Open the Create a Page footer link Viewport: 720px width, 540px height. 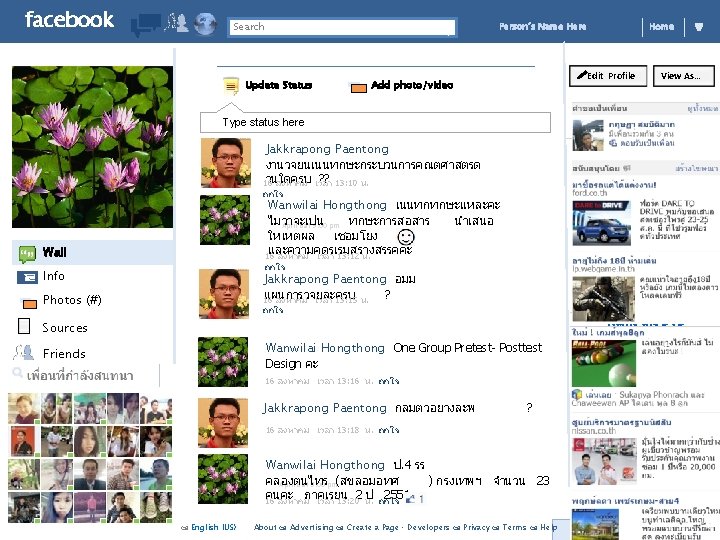373,527
